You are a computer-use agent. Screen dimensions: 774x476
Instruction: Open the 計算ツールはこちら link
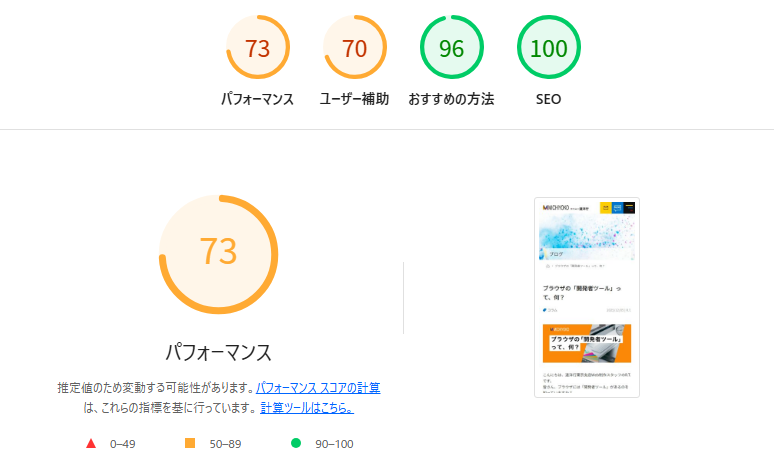click(306, 408)
